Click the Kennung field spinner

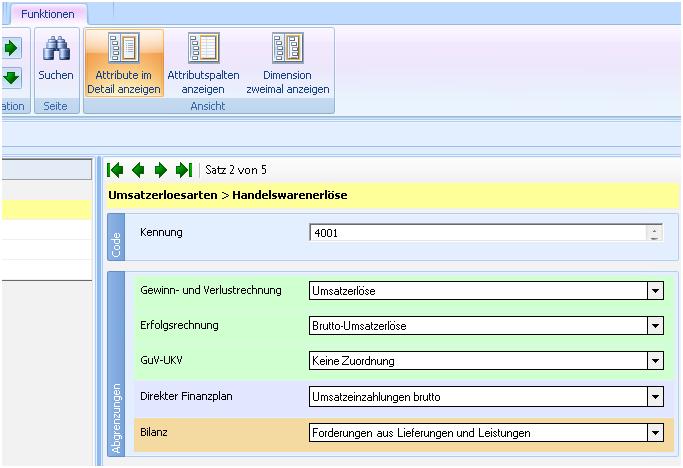[x=654, y=233]
